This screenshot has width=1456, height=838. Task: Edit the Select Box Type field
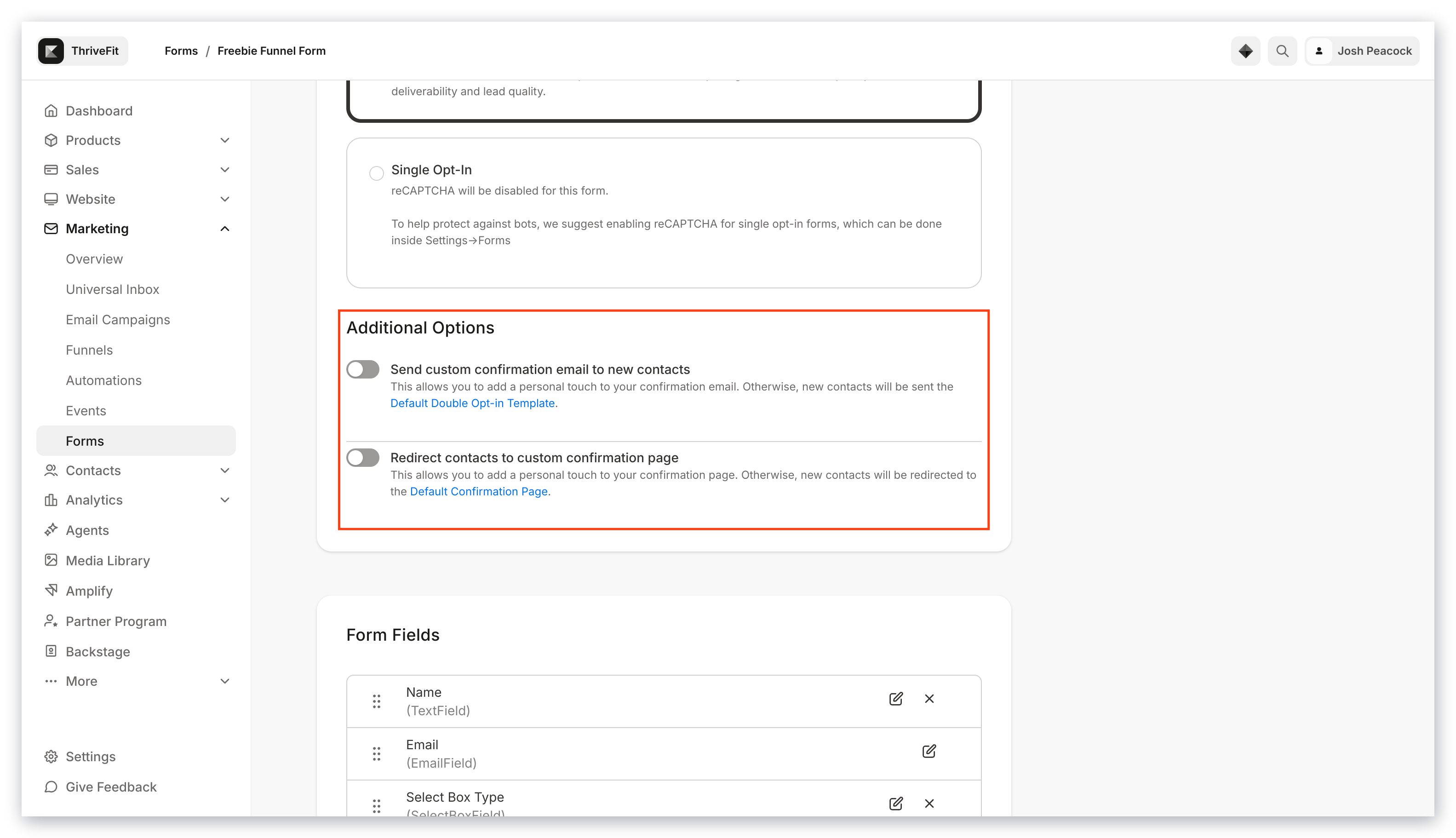point(895,804)
